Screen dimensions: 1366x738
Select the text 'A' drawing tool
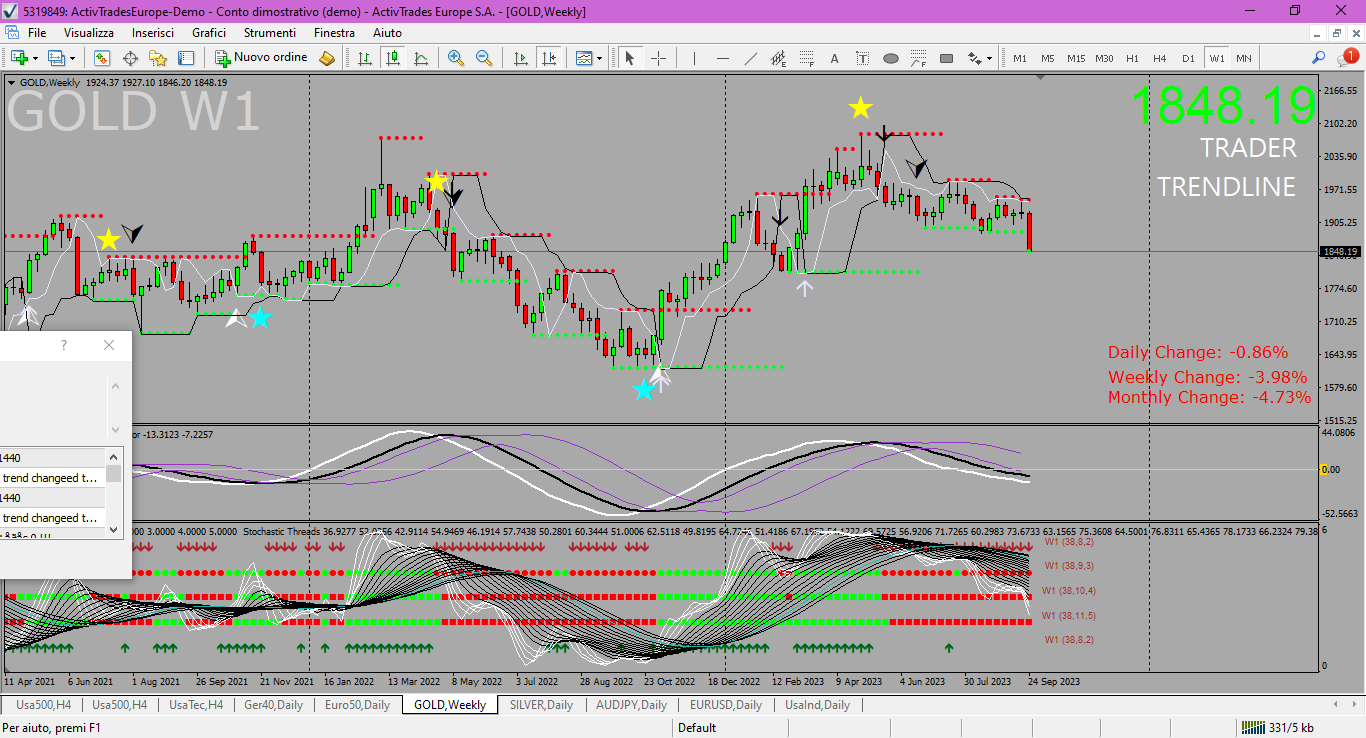(x=835, y=58)
